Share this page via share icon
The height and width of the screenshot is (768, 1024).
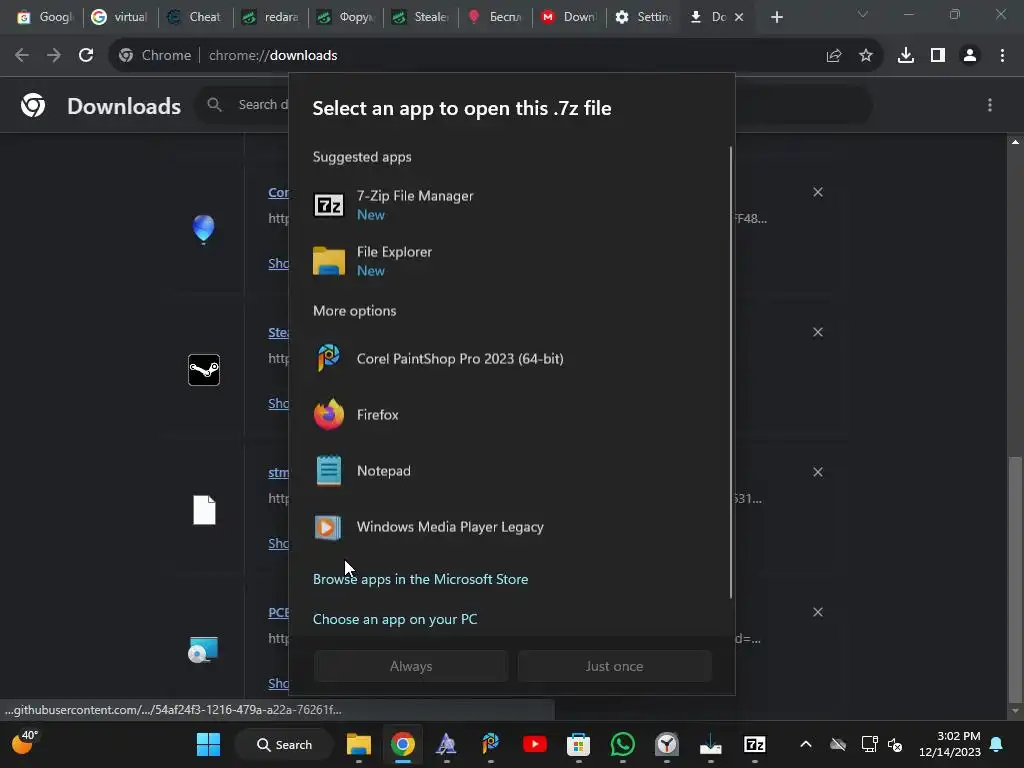pyautogui.click(x=834, y=56)
